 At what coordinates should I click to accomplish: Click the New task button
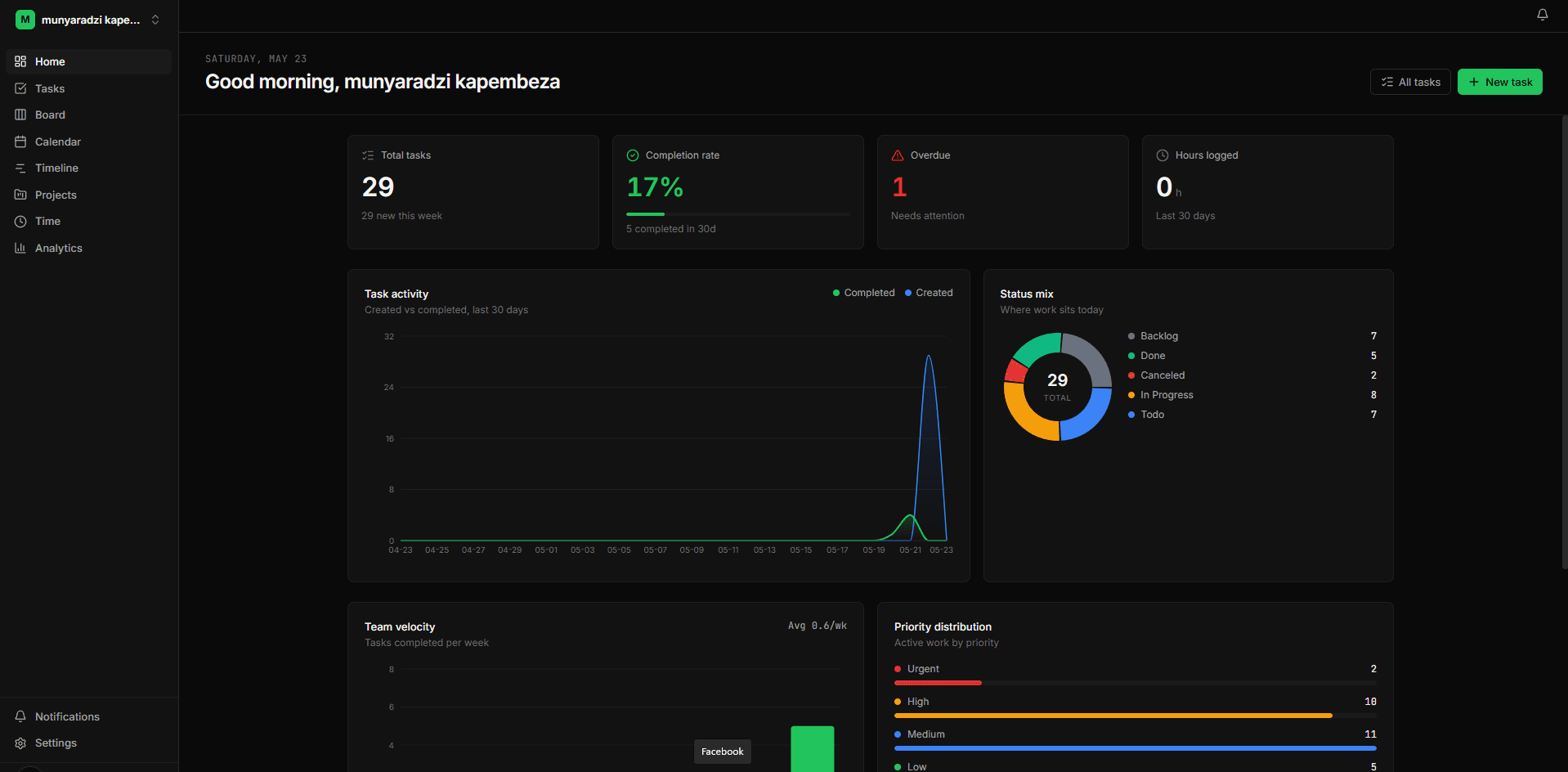[x=1499, y=82]
